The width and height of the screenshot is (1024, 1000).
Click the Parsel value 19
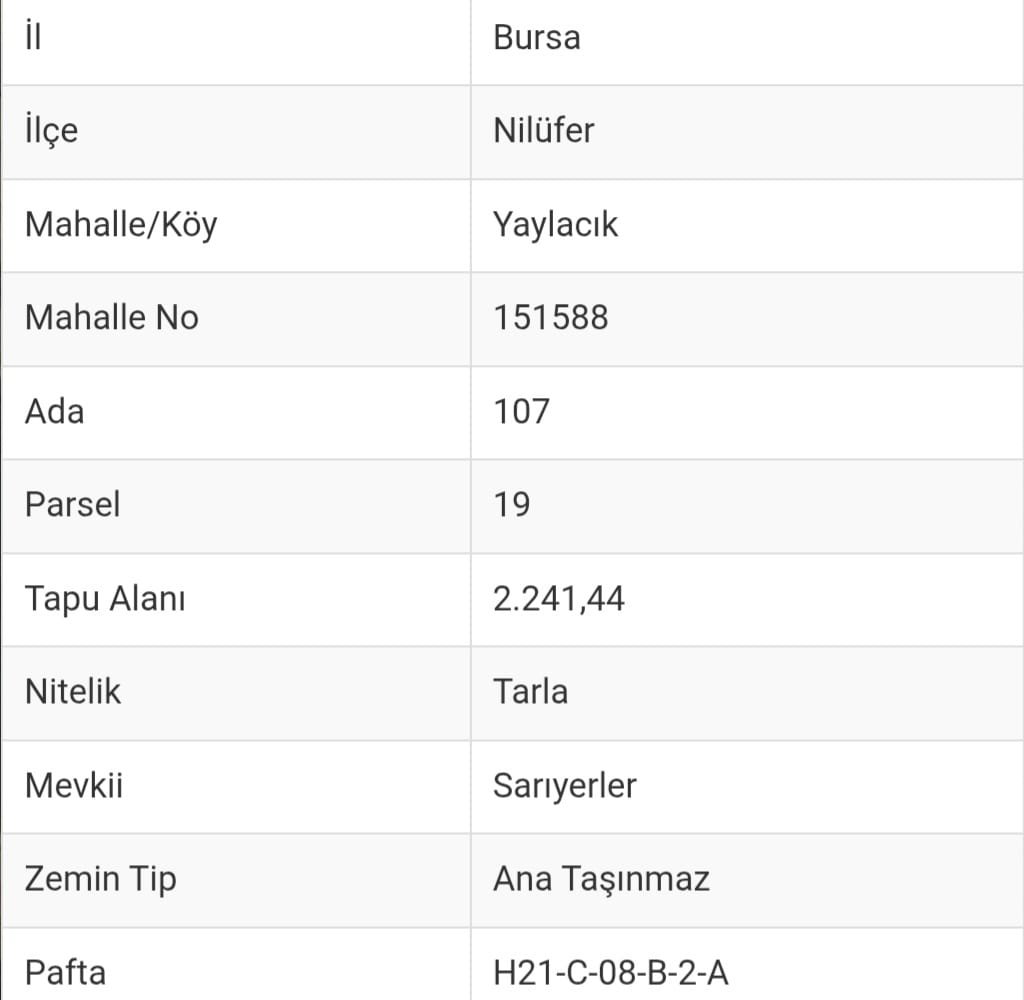[511, 505]
